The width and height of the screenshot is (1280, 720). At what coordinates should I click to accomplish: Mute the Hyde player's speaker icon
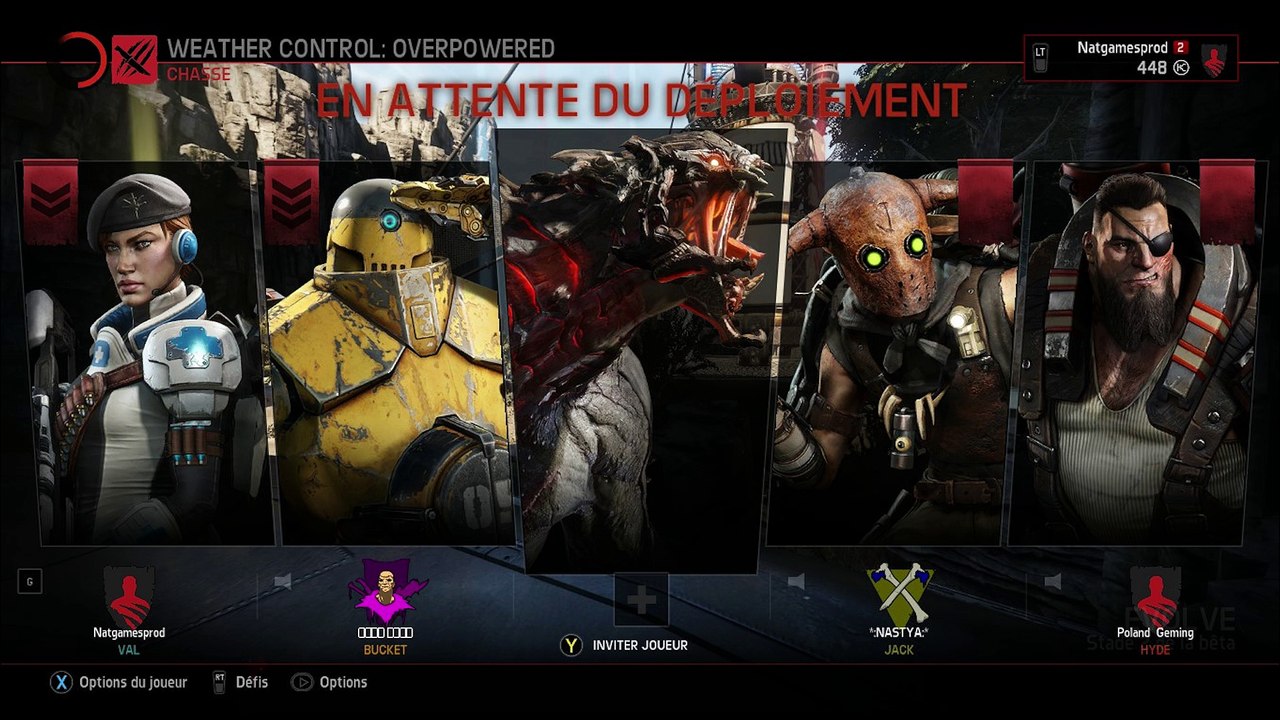(x=1052, y=581)
